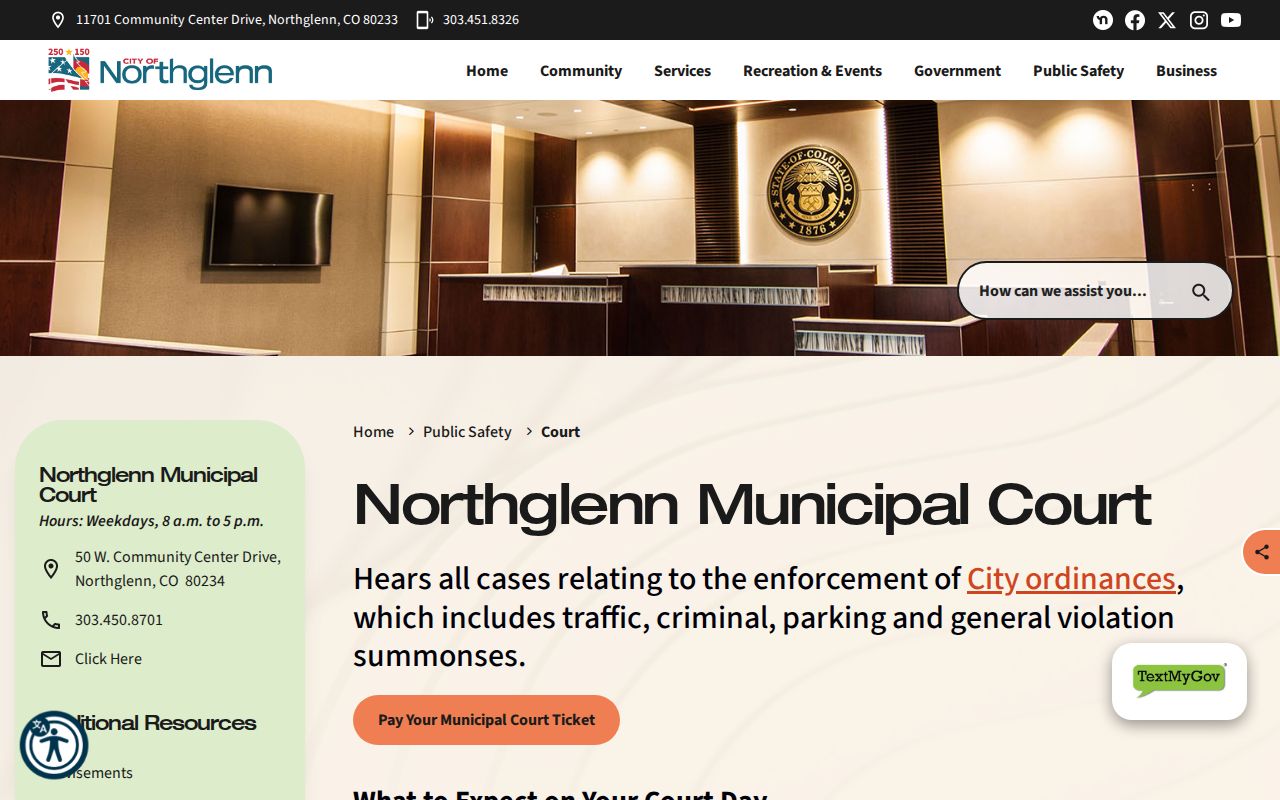Open the Home menu
Viewport: 1280px width, 800px height.
(487, 71)
